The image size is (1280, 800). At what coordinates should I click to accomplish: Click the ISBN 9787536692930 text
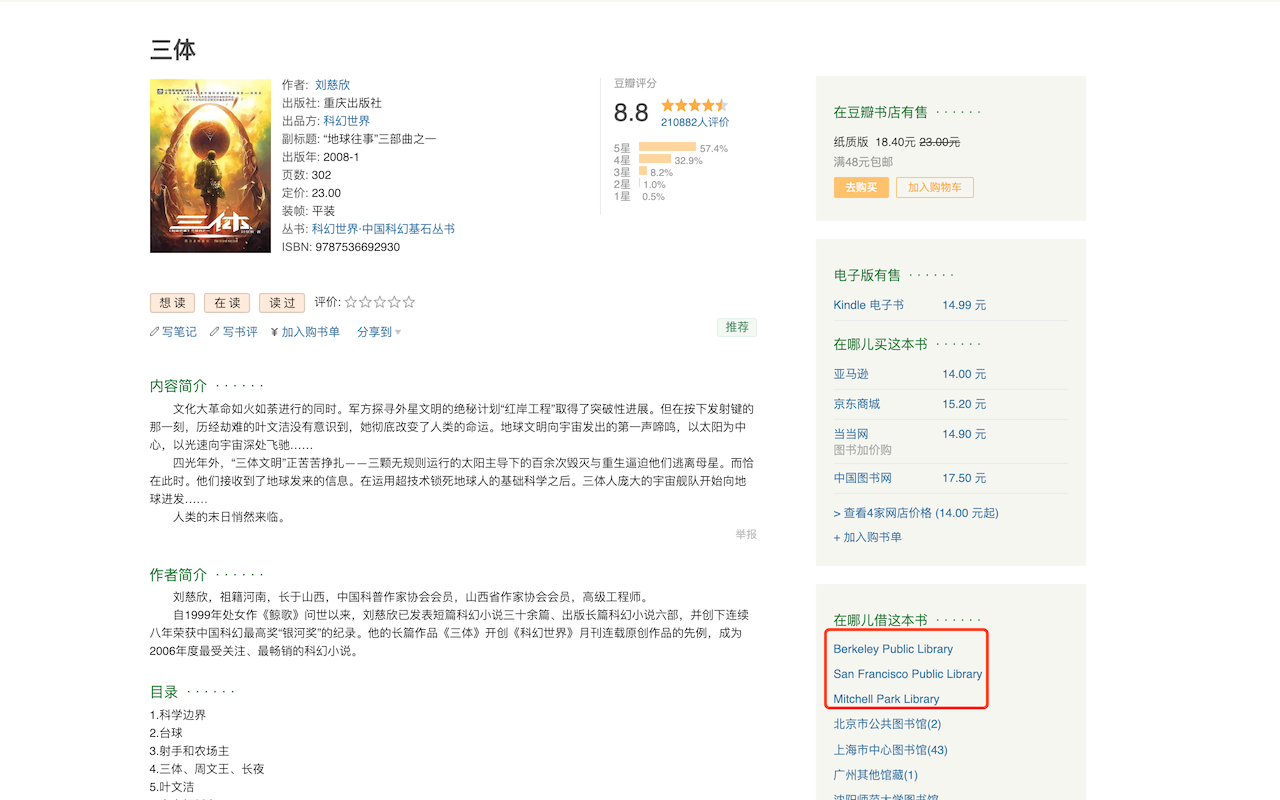coord(341,247)
